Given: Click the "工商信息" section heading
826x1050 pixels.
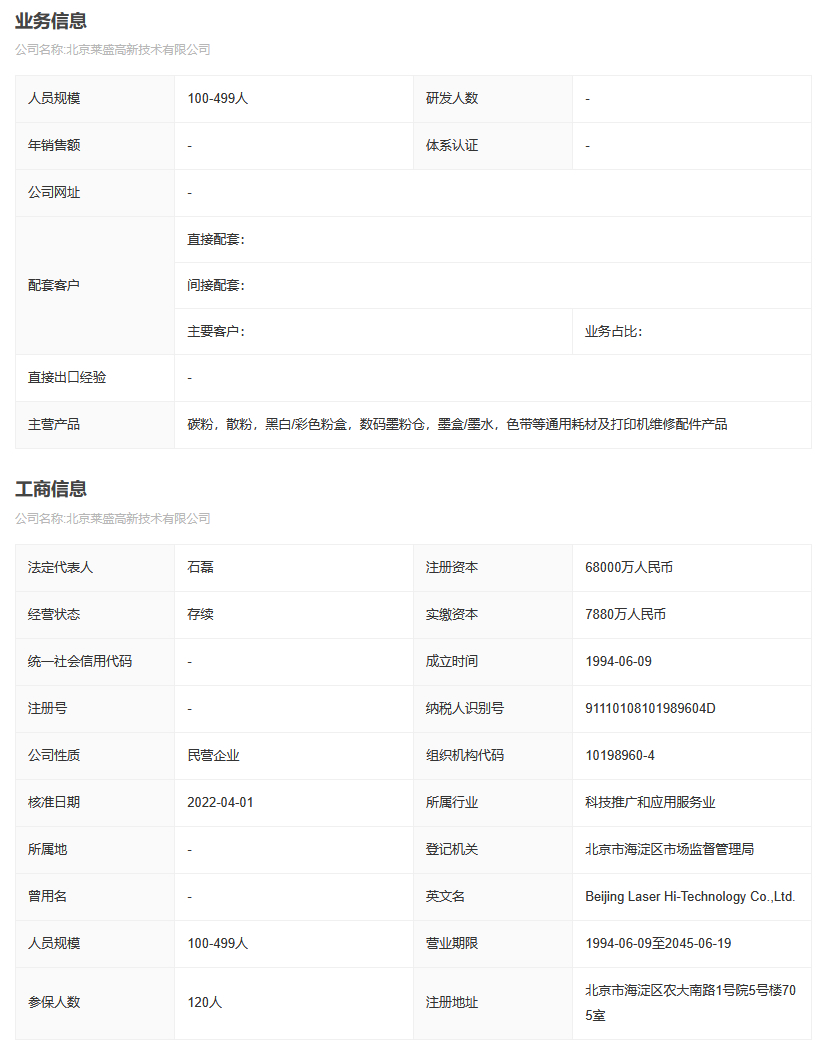Looking at the screenshot, I should click(51, 489).
